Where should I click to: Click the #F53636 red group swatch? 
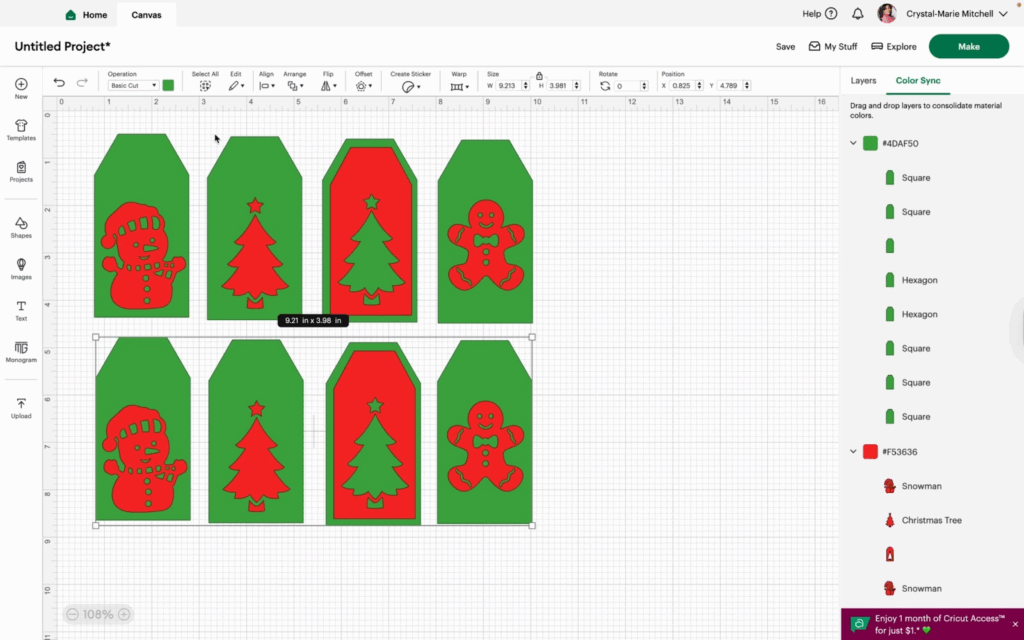870,451
